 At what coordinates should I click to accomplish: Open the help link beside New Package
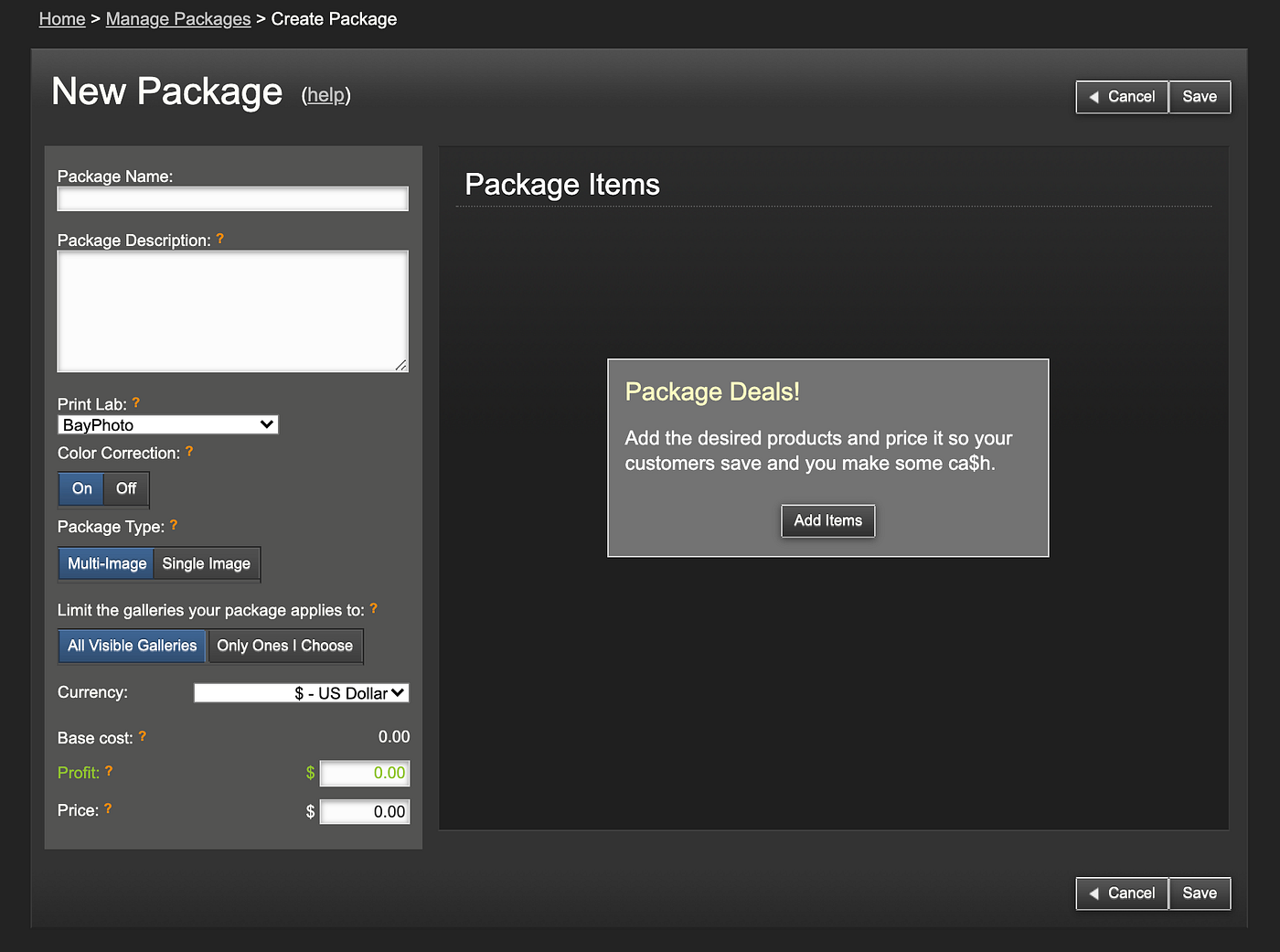click(x=326, y=95)
